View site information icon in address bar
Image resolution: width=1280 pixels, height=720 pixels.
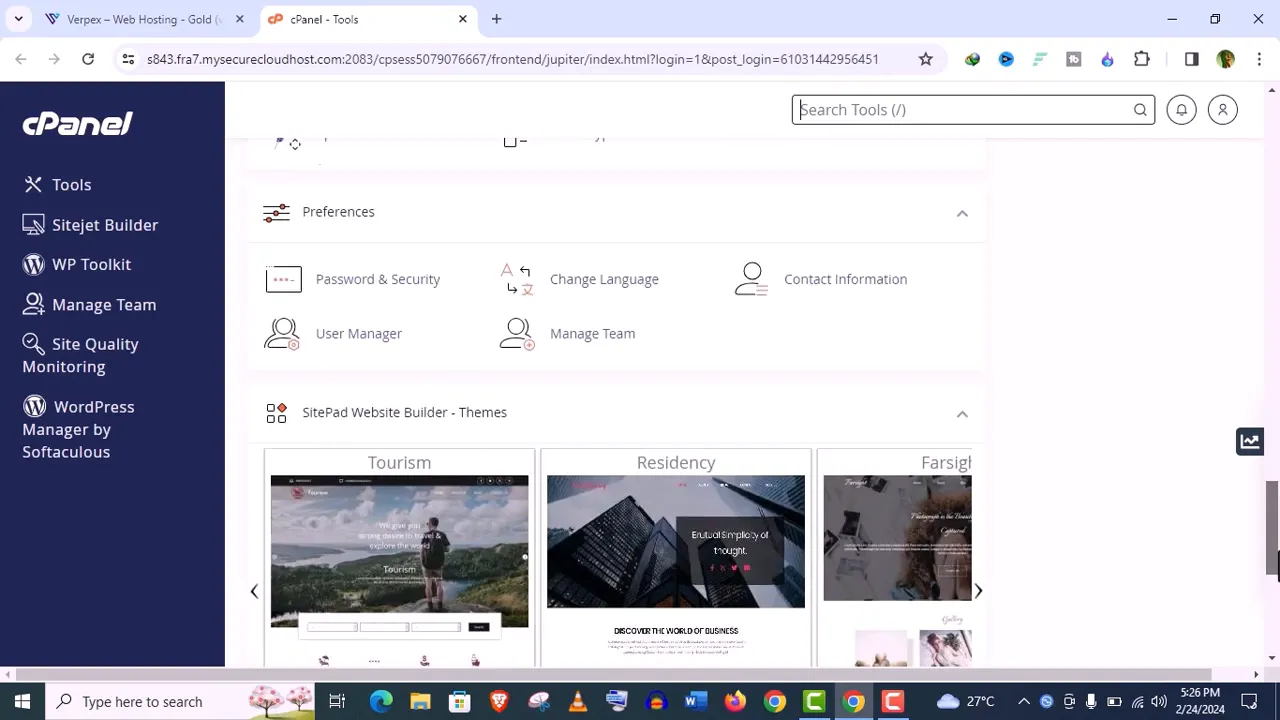(x=128, y=59)
